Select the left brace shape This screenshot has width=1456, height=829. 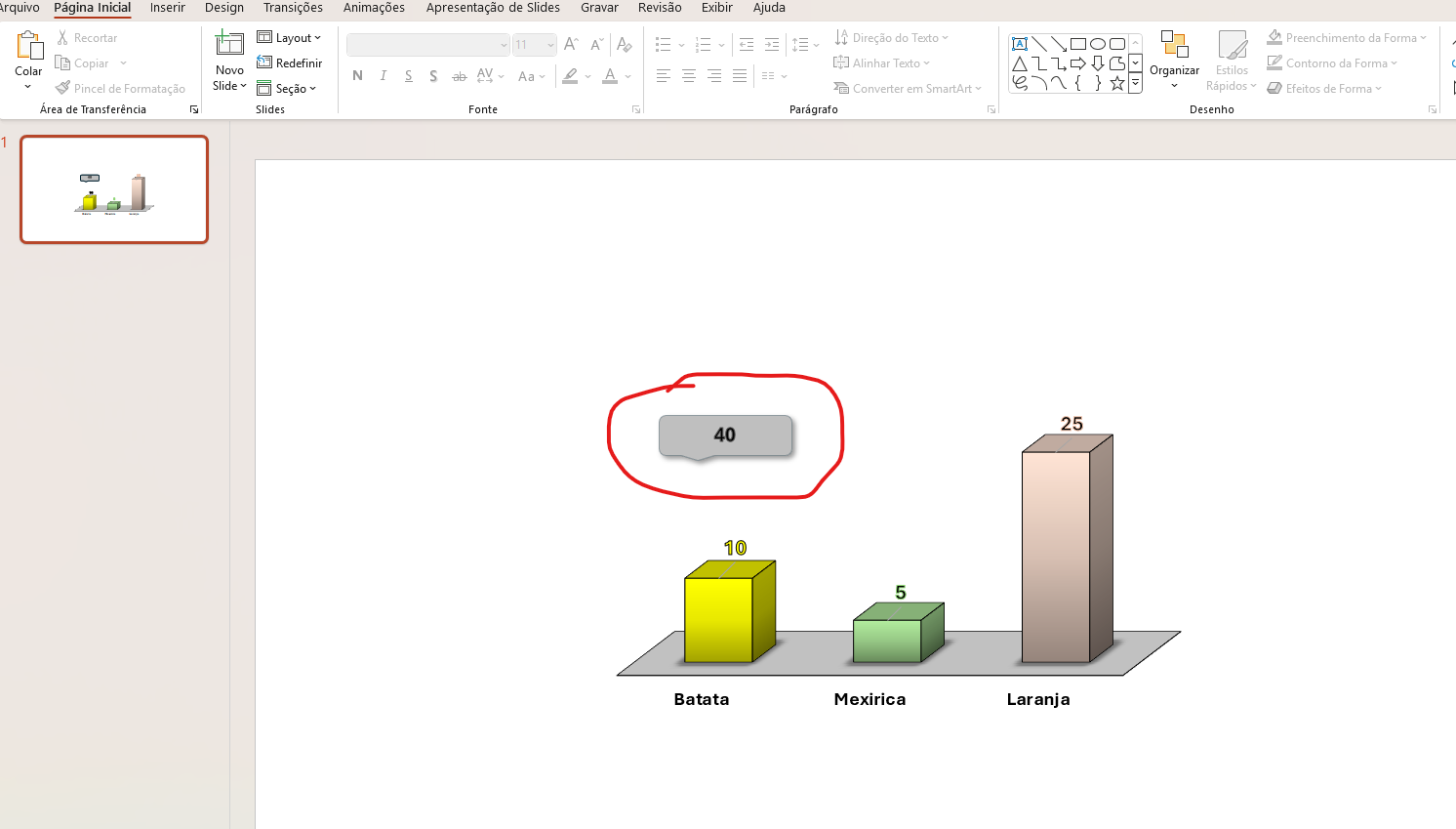coord(1078,83)
